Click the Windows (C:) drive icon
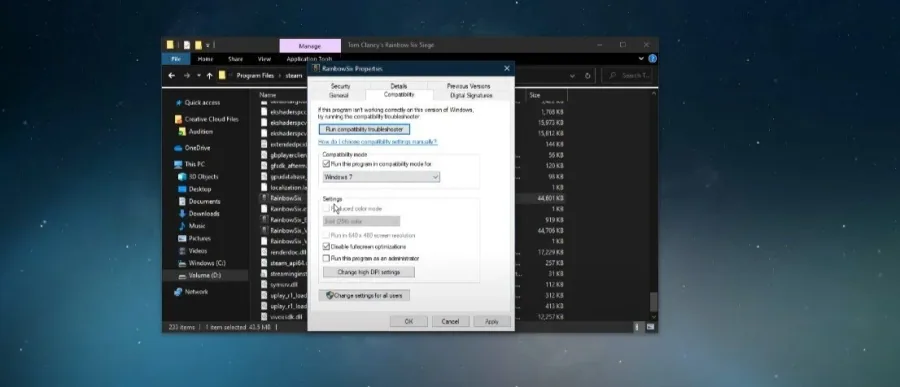Screen dimensions: 900x387 coord(182,263)
